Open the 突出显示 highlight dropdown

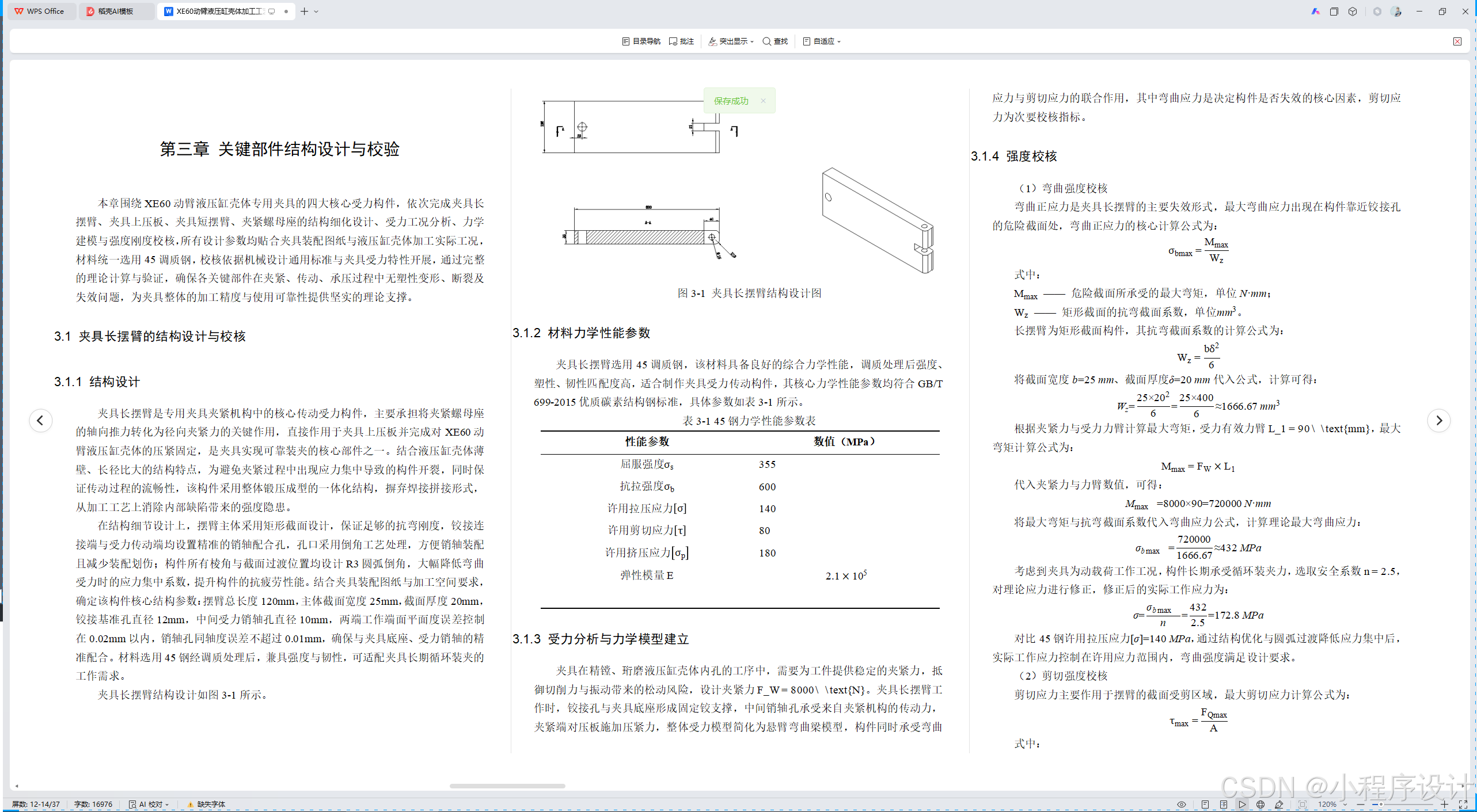(x=731, y=41)
